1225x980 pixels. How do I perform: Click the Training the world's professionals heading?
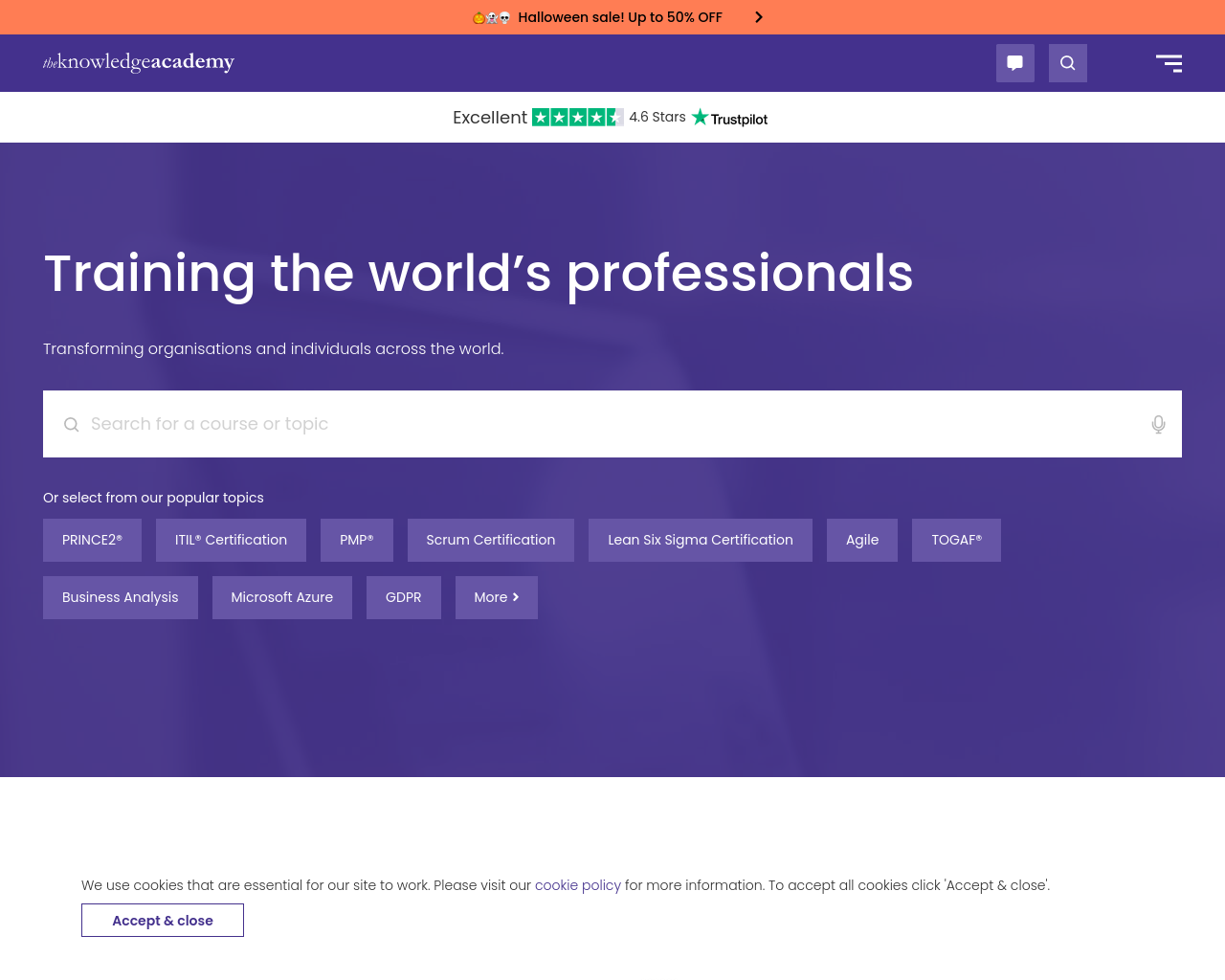coord(479,274)
